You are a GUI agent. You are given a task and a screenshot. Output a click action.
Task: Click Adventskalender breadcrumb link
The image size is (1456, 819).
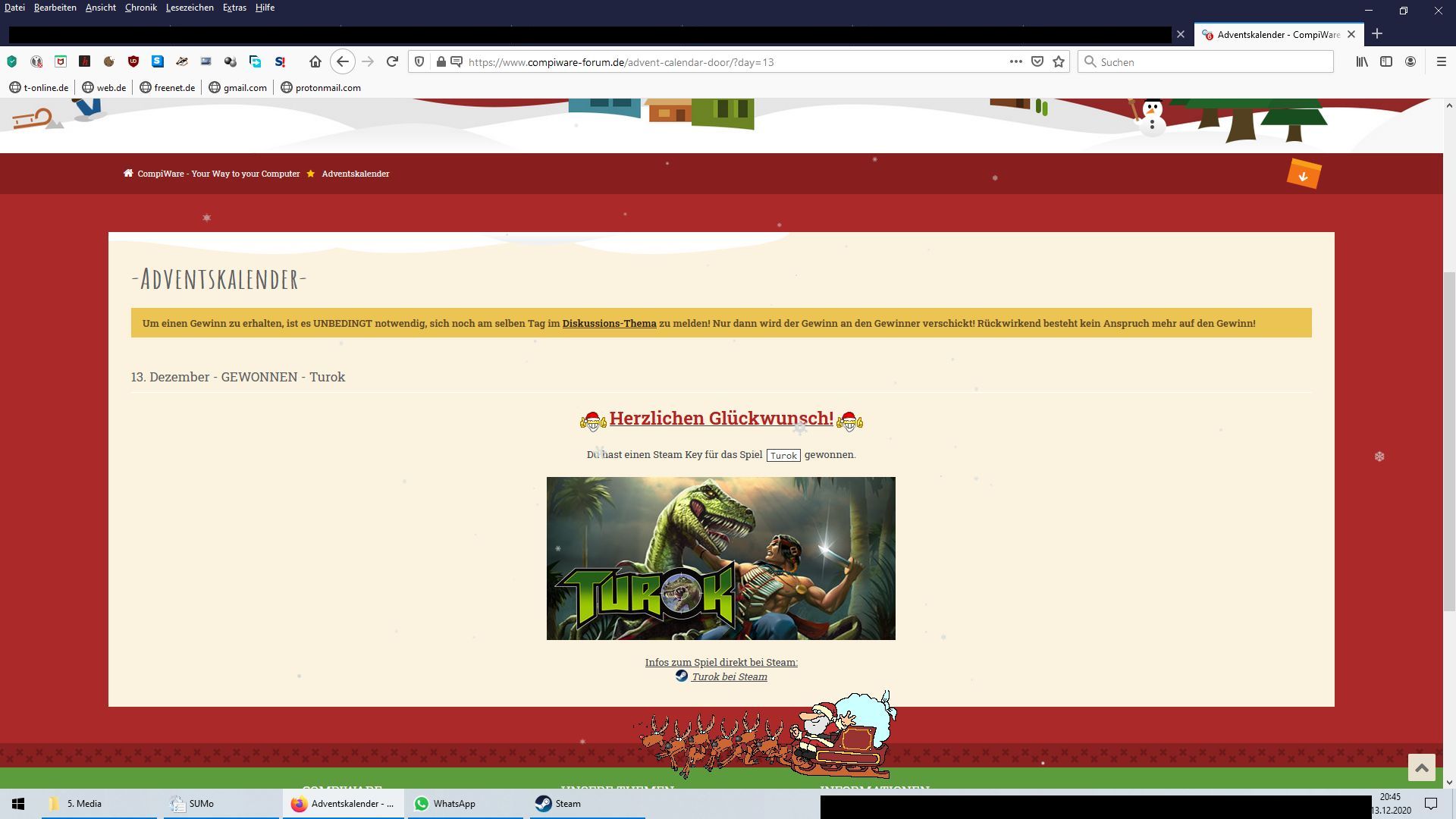click(x=356, y=174)
